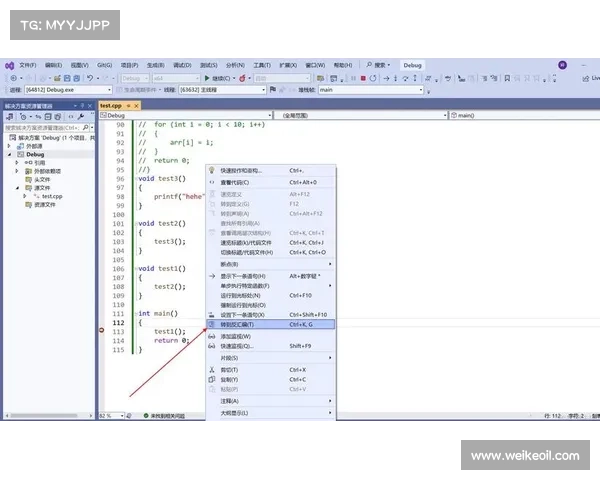
Task: Open the 断点(B) submenu
Action: pyautogui.click(x=270, y=264)
